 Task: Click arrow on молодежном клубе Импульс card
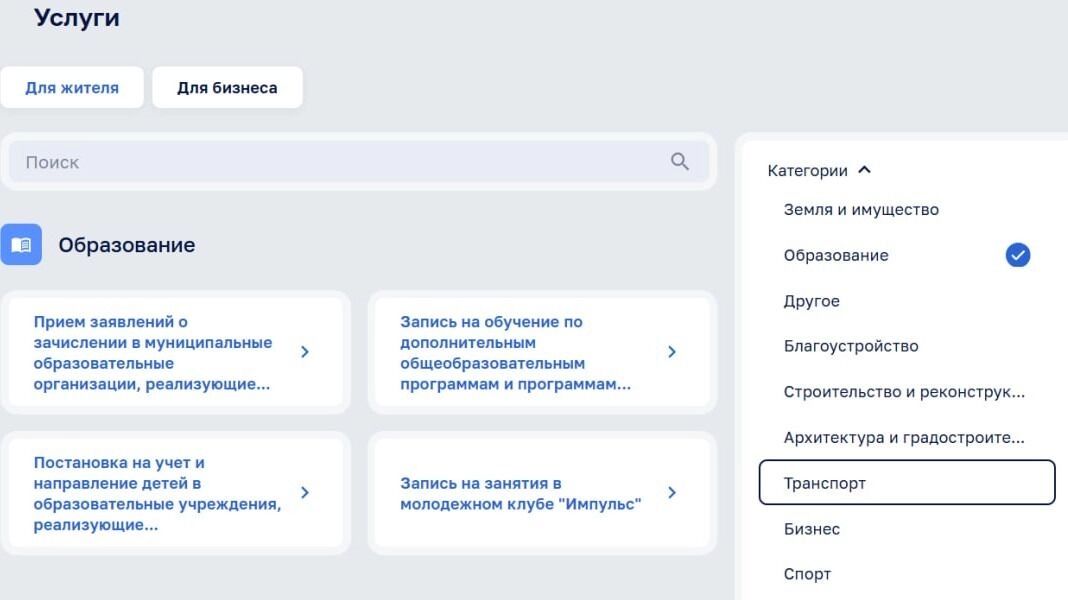click(672, 493)
